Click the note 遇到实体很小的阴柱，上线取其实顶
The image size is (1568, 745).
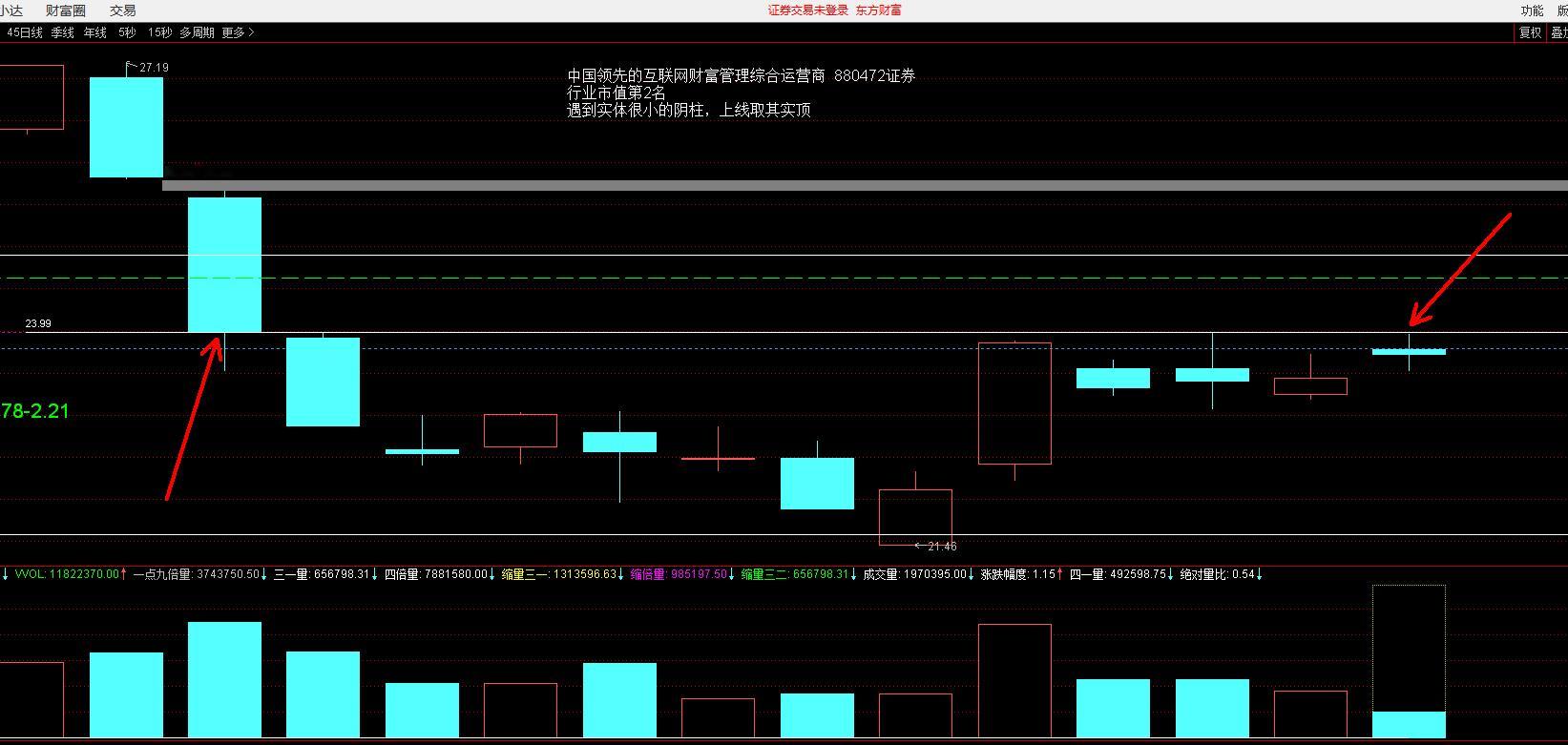click(x=689, y=110)
